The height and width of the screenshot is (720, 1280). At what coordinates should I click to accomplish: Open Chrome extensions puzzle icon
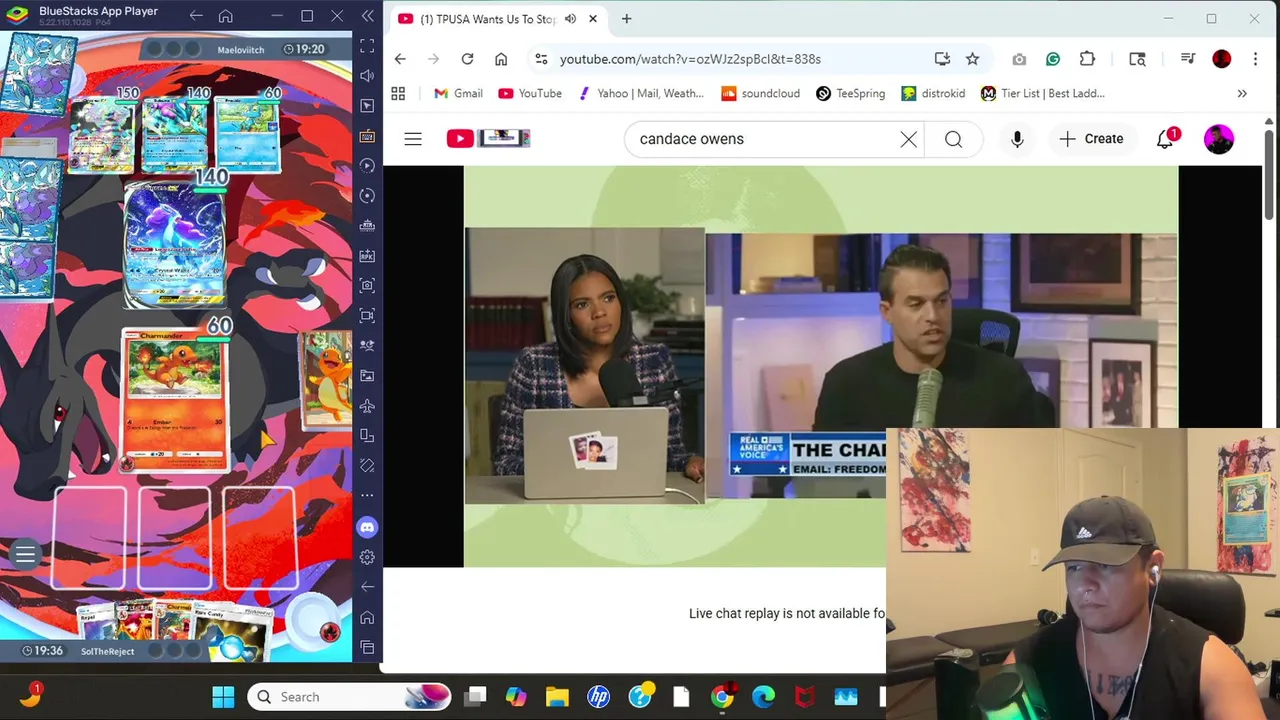1087,59
